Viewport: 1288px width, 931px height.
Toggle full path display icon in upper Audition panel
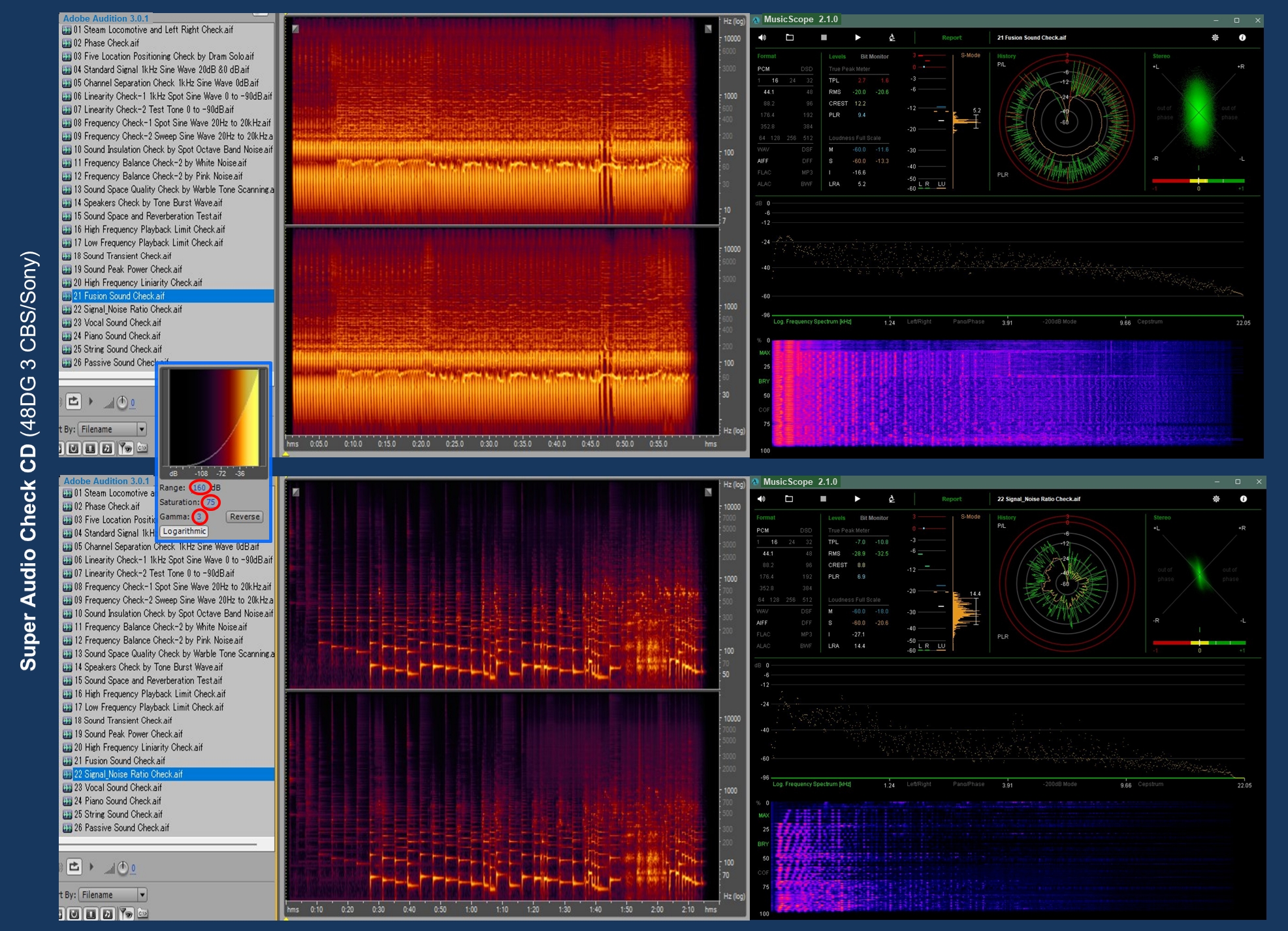pos(142,448)
